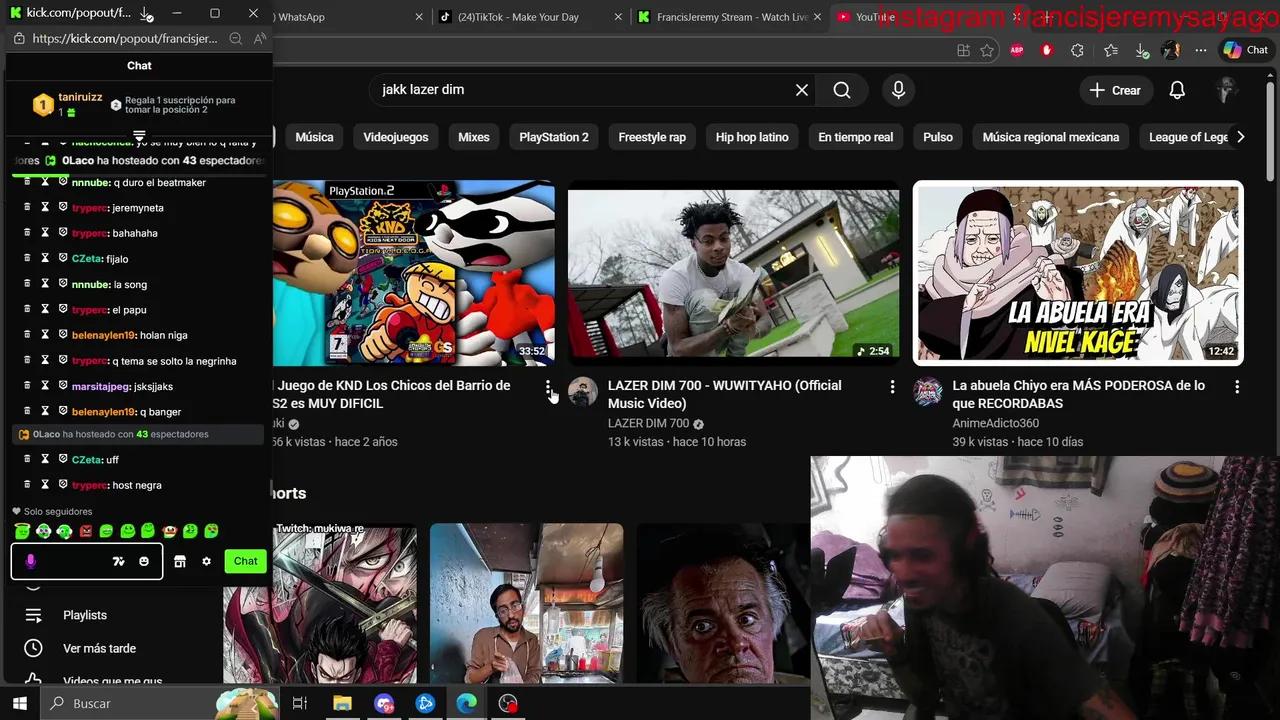1280x720 pixels.
Task: Open the Shorts thumbnail with hanging lamp
Action: pyautogui.click(x=527, y=603)
